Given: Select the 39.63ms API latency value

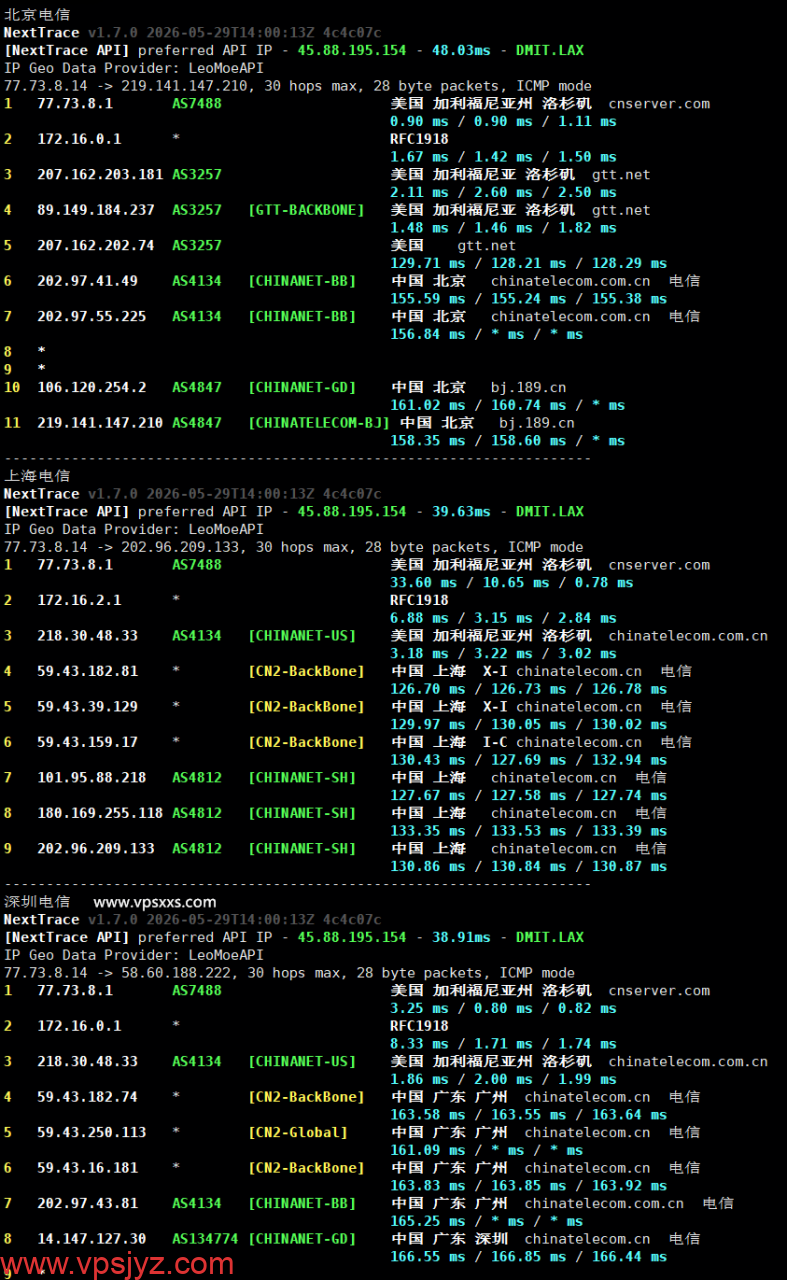Looking at the screenshot, I should pyautogui.click(x=461, y=511).
